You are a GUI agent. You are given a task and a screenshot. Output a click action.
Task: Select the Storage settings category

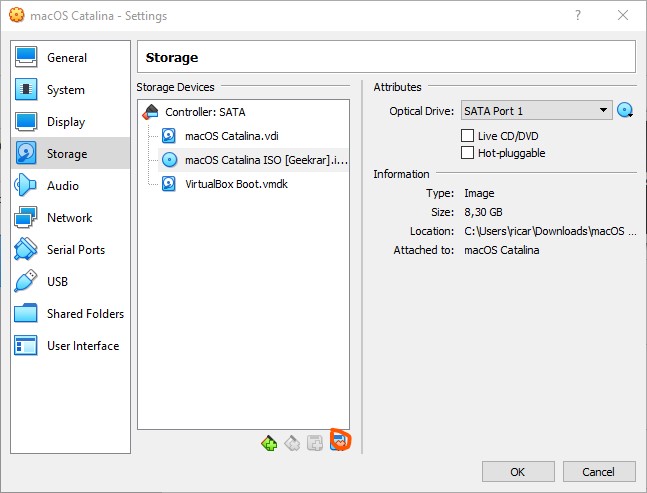click(x=71, y=153)
